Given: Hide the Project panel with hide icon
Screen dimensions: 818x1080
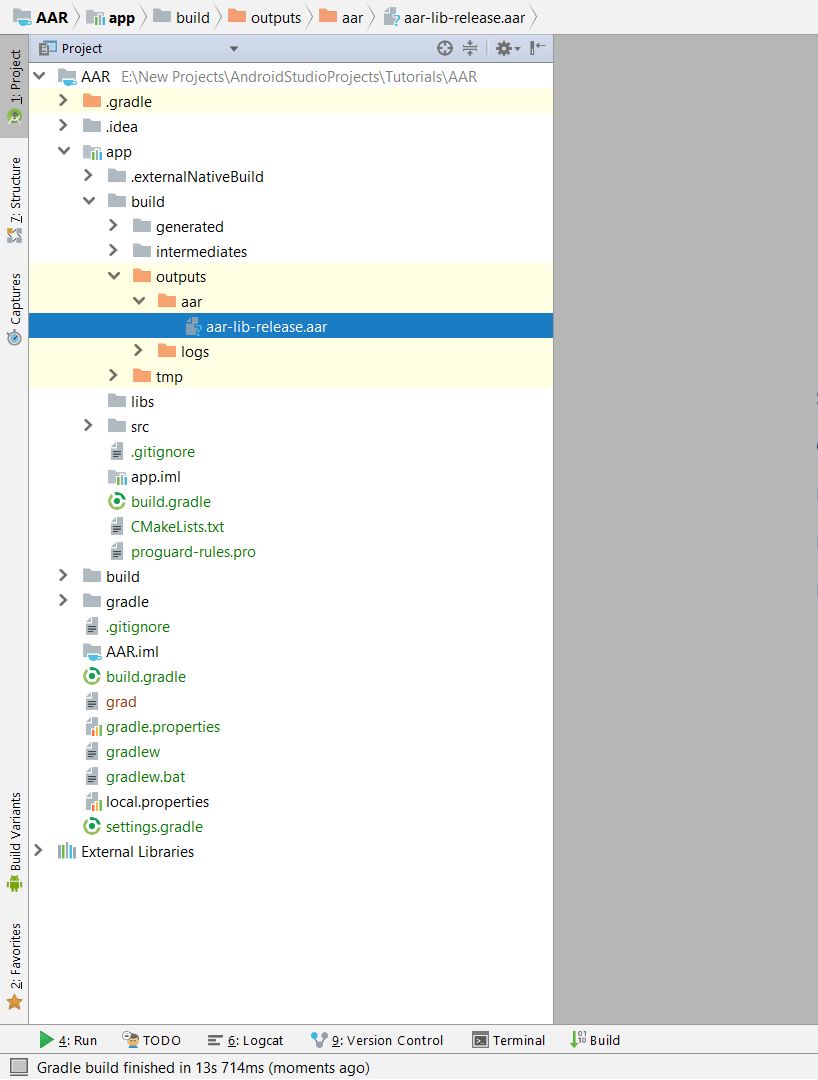Looking at the screenshot, I should [x=538, y=48].
